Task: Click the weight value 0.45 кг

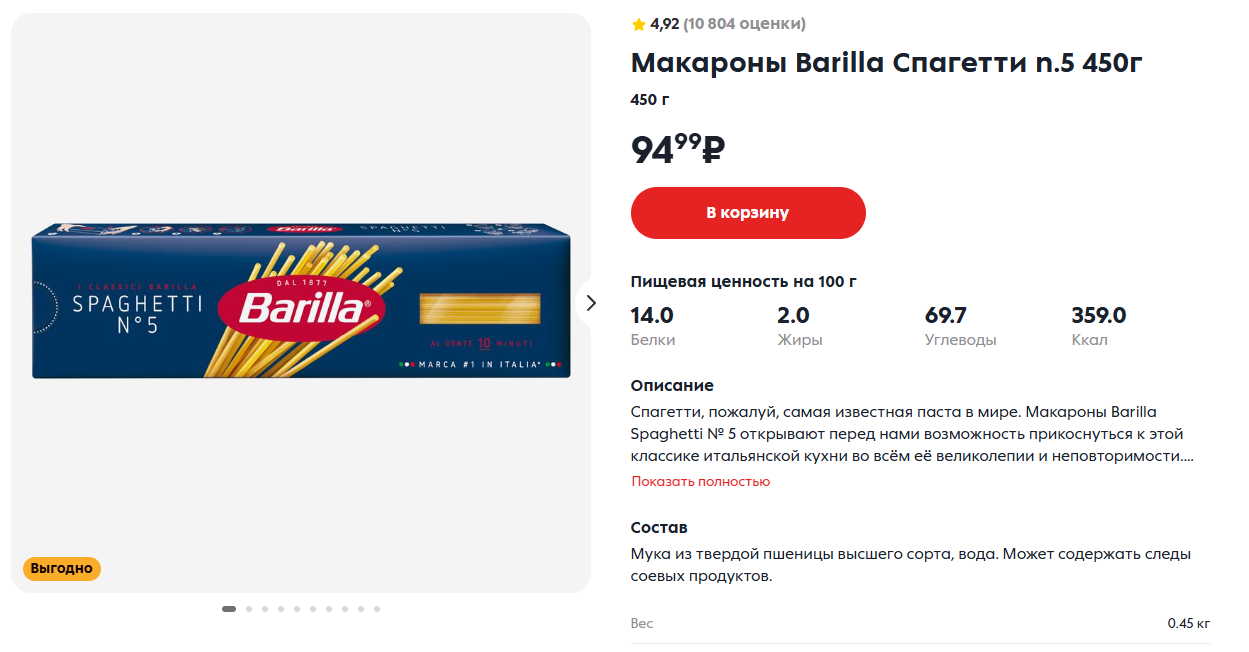Action: click(1188, 624)
